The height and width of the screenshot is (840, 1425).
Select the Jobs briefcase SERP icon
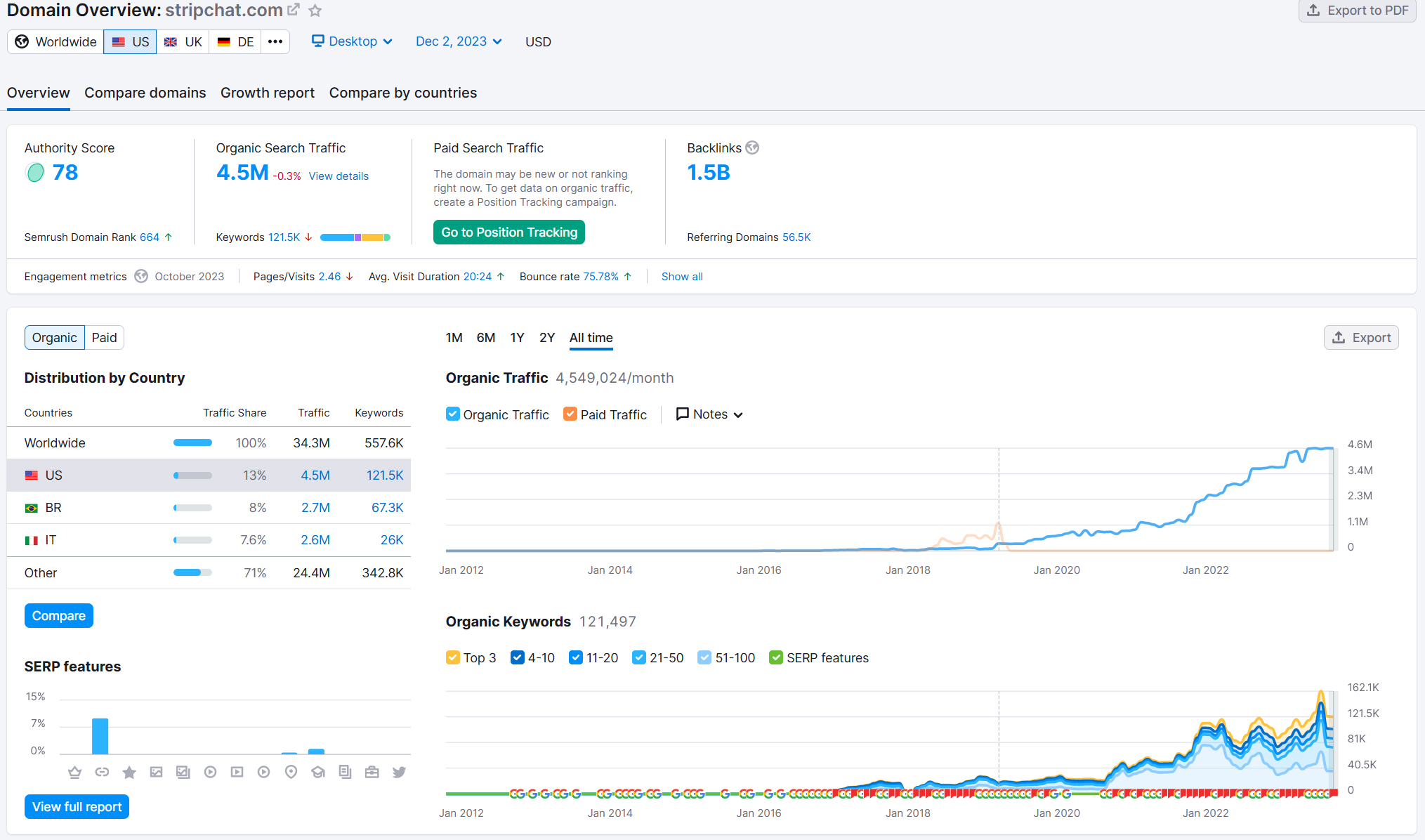coord(372,773)
